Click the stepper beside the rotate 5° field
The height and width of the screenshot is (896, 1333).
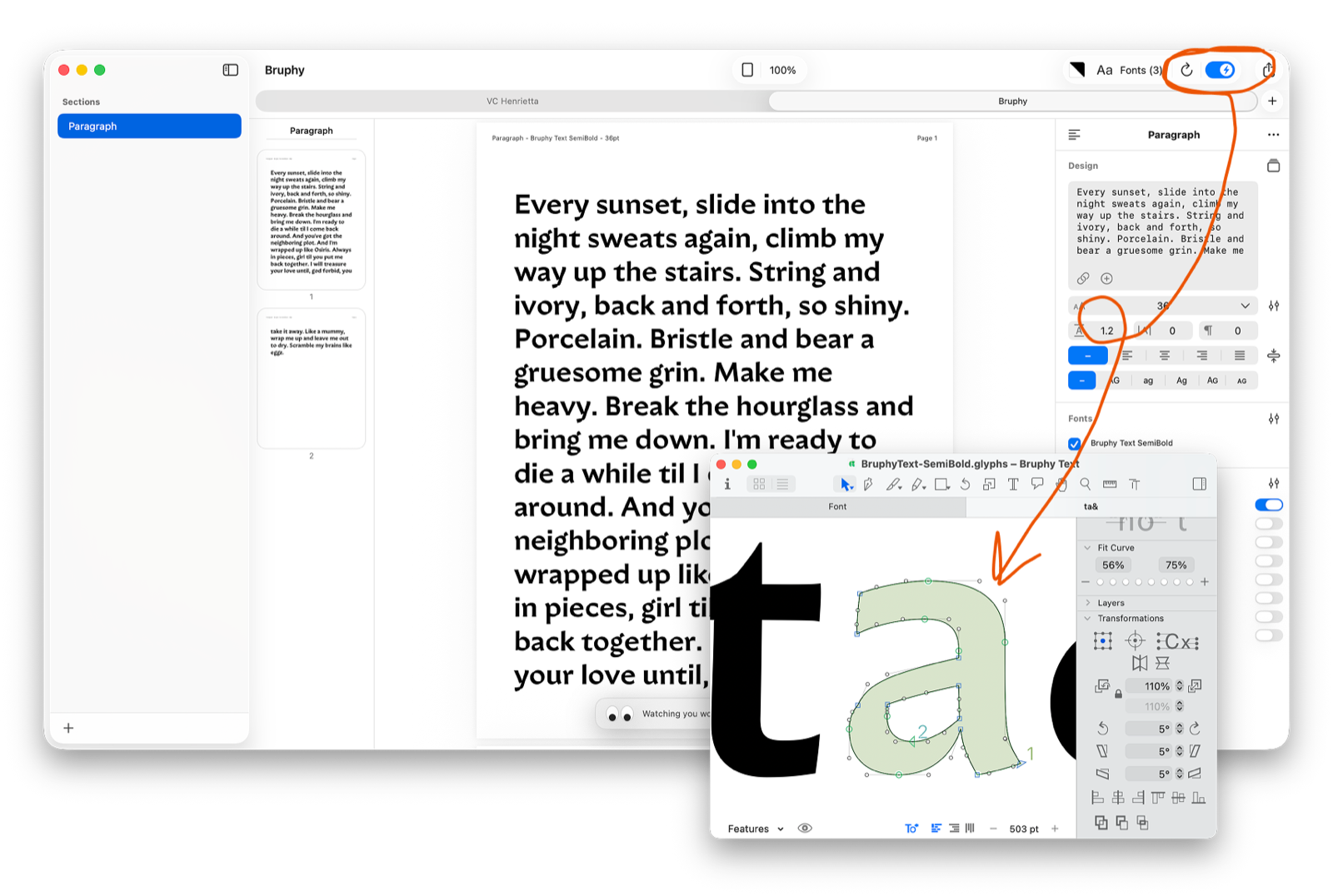pyautogui.click(x=1180, y=729)
